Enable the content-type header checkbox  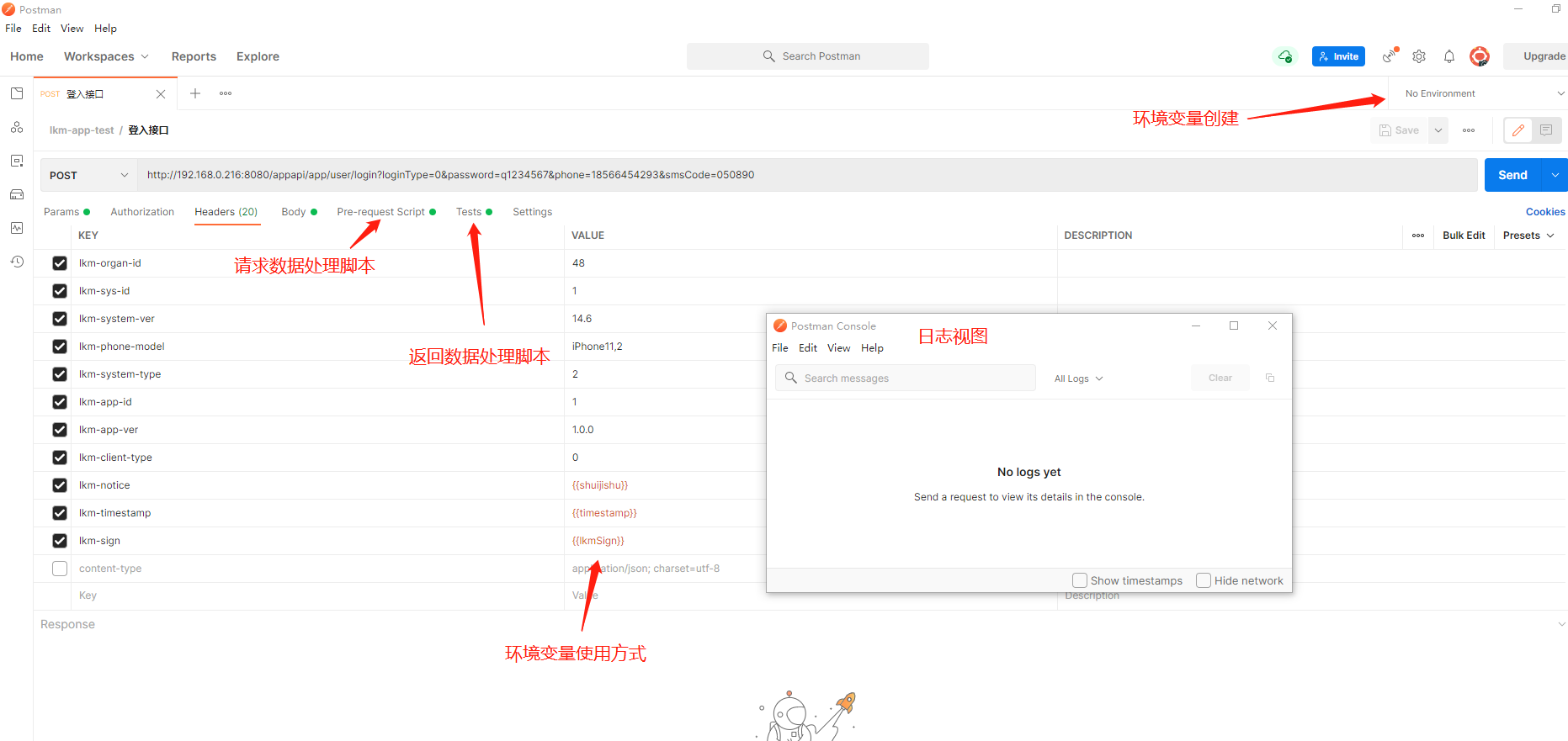60,569
